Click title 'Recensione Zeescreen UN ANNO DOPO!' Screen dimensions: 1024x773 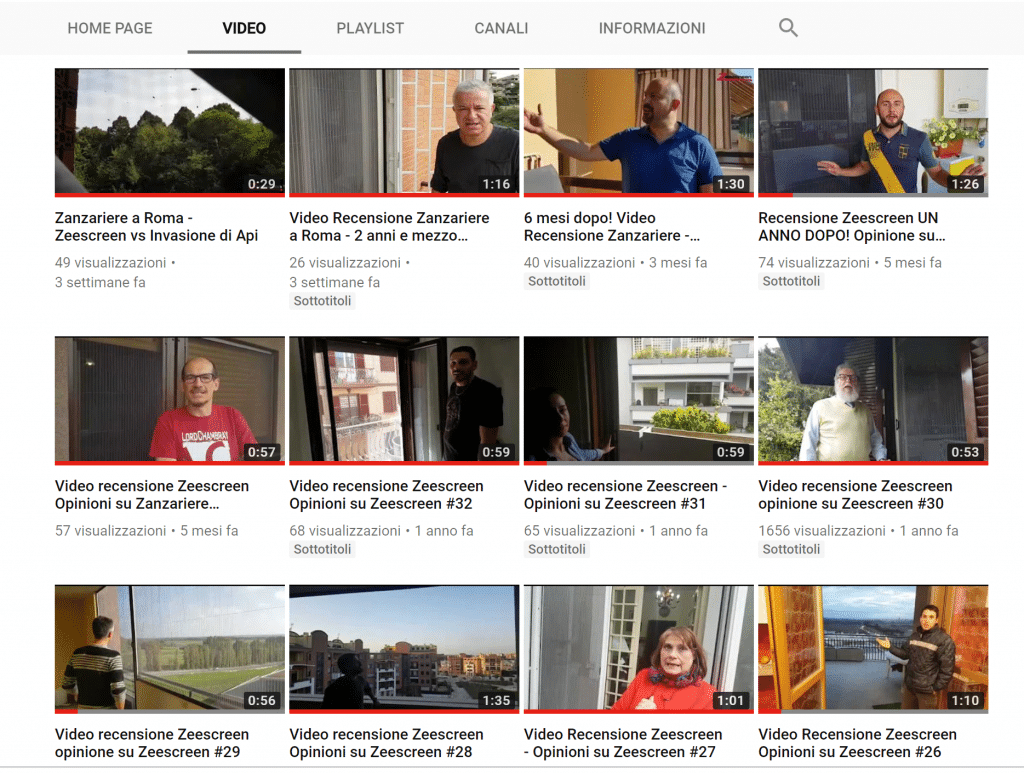coord(852,227)
